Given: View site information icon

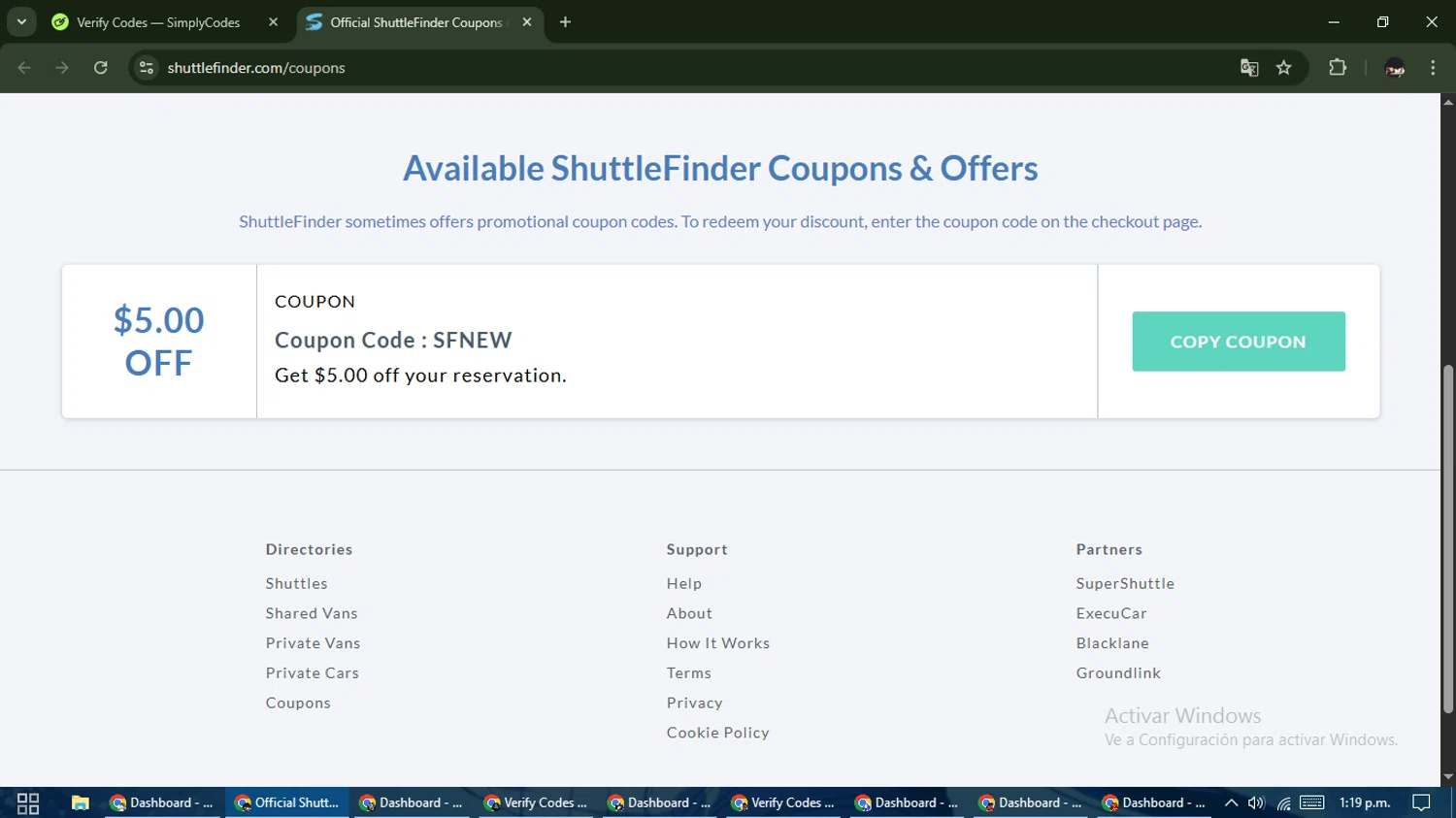Looking at the screenshot, I should click(x=147, y=68).
